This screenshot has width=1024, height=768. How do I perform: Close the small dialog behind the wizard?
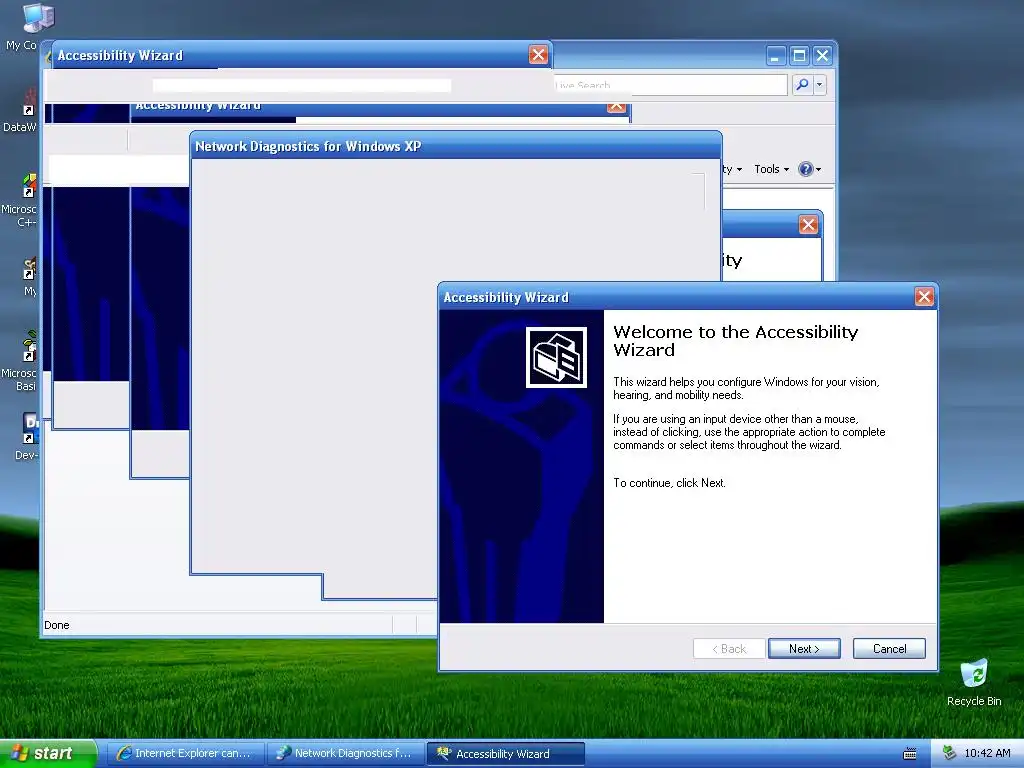[x=808, y=225]
